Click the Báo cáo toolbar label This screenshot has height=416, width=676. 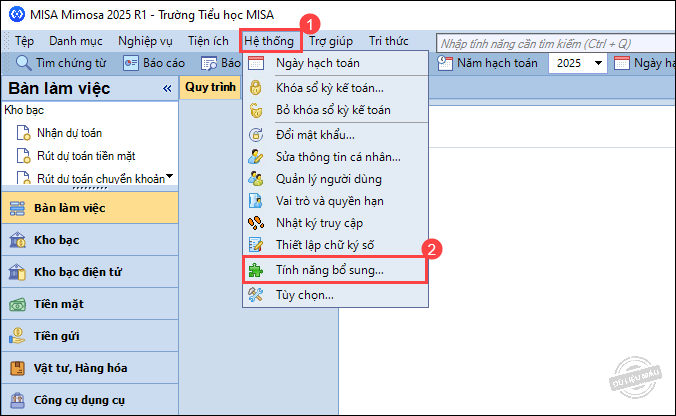(x=164, y=63)
